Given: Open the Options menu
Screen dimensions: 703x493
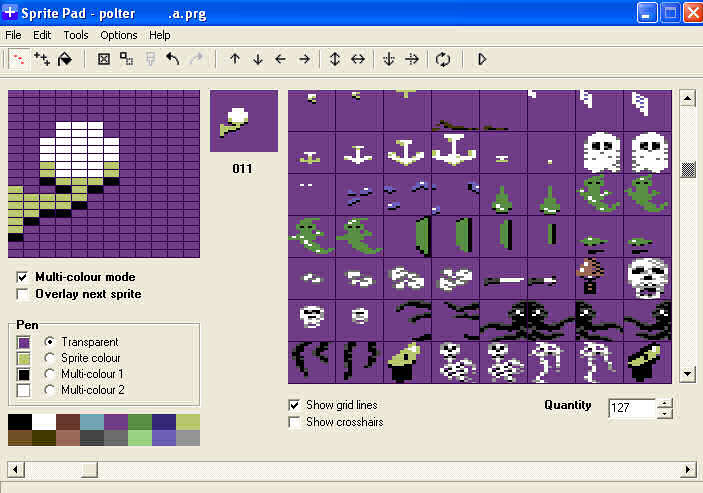Looking at the screenshot, I should pos(119,35).
